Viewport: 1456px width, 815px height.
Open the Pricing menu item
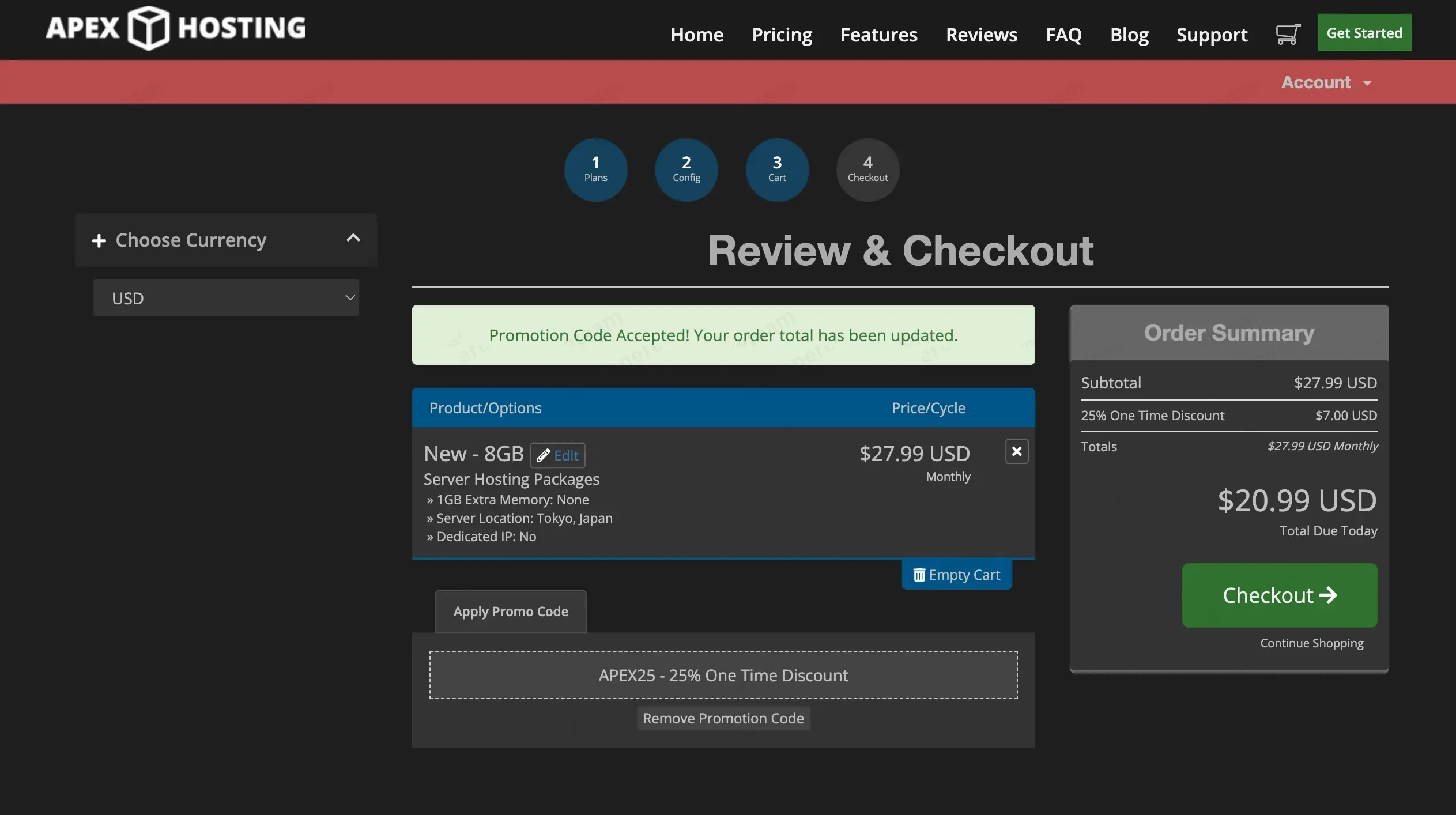coord(782,35)
